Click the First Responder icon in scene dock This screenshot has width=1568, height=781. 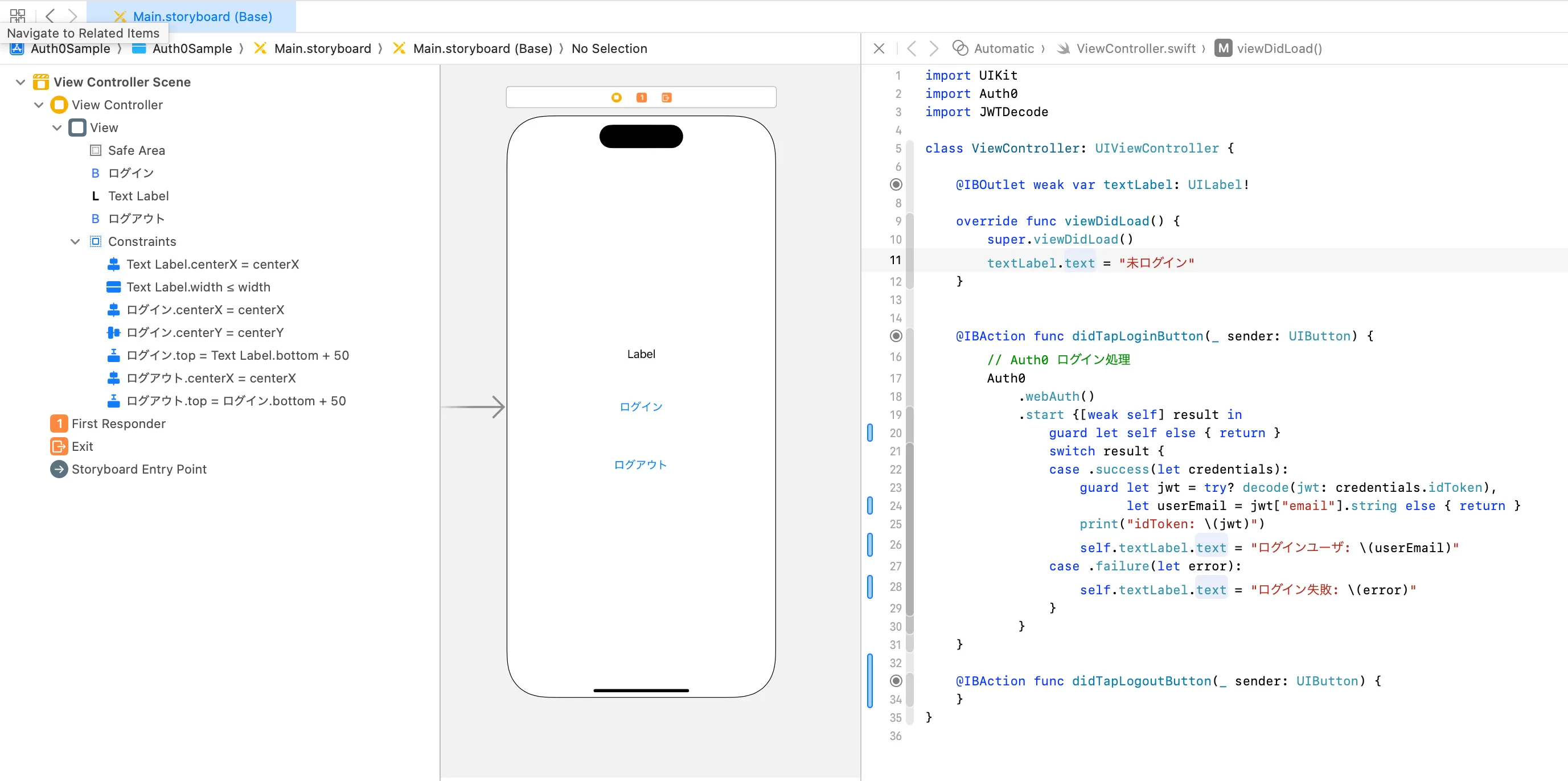coord(642,97)
